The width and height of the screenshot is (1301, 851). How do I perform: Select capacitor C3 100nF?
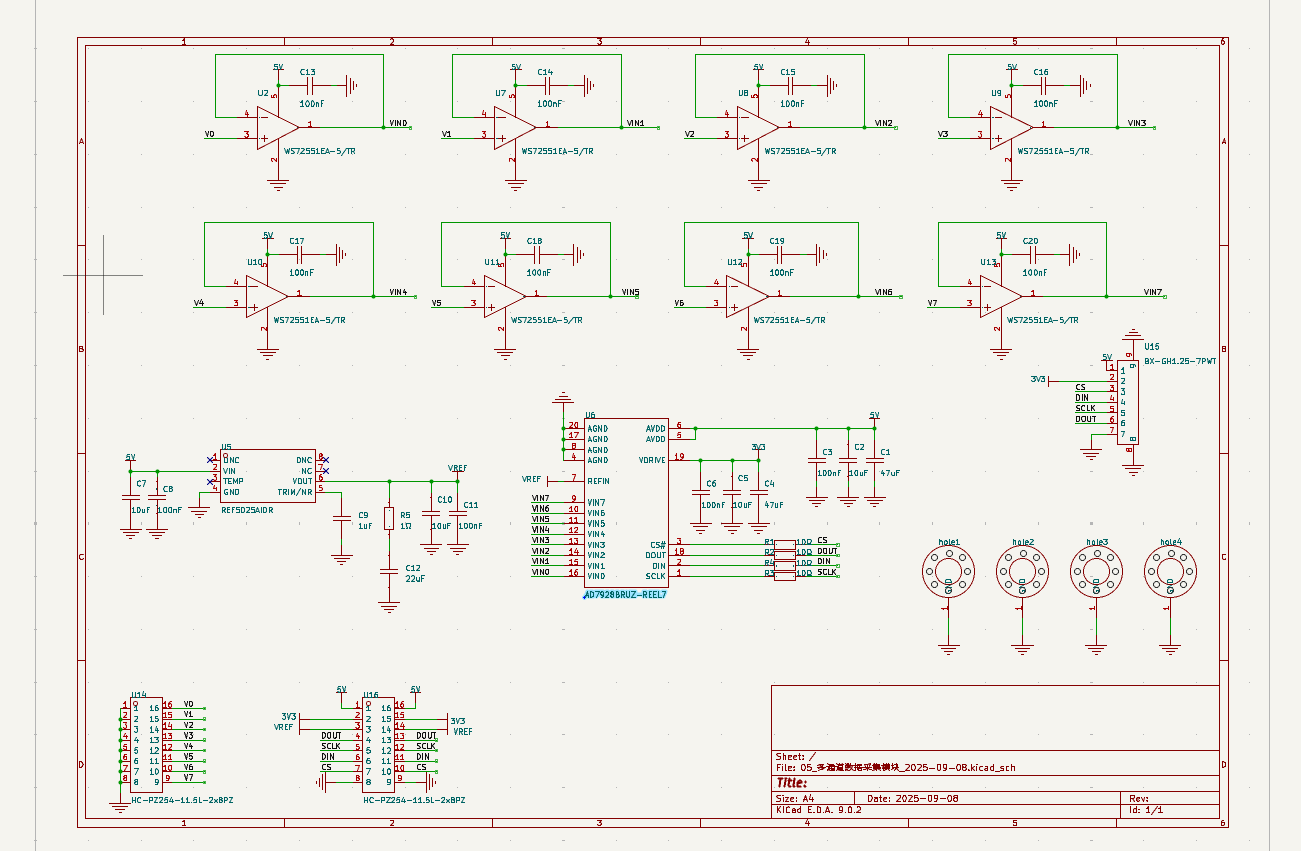click(817, 462)
